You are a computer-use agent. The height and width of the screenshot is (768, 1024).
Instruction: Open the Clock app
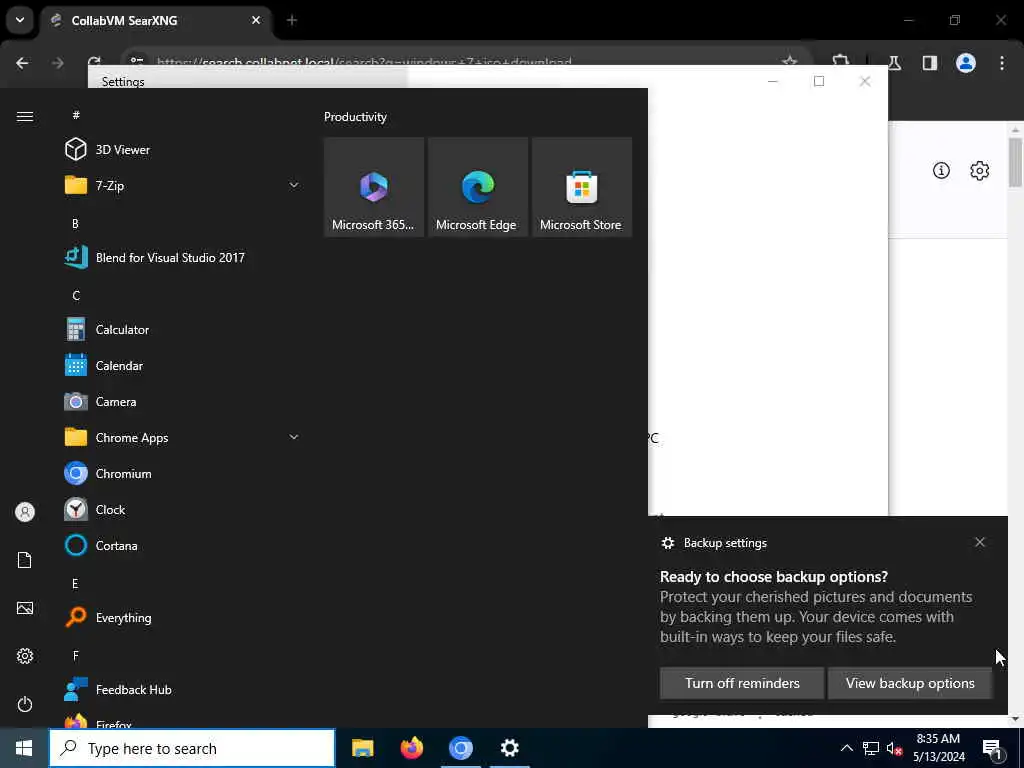click(x=183, y=509)
